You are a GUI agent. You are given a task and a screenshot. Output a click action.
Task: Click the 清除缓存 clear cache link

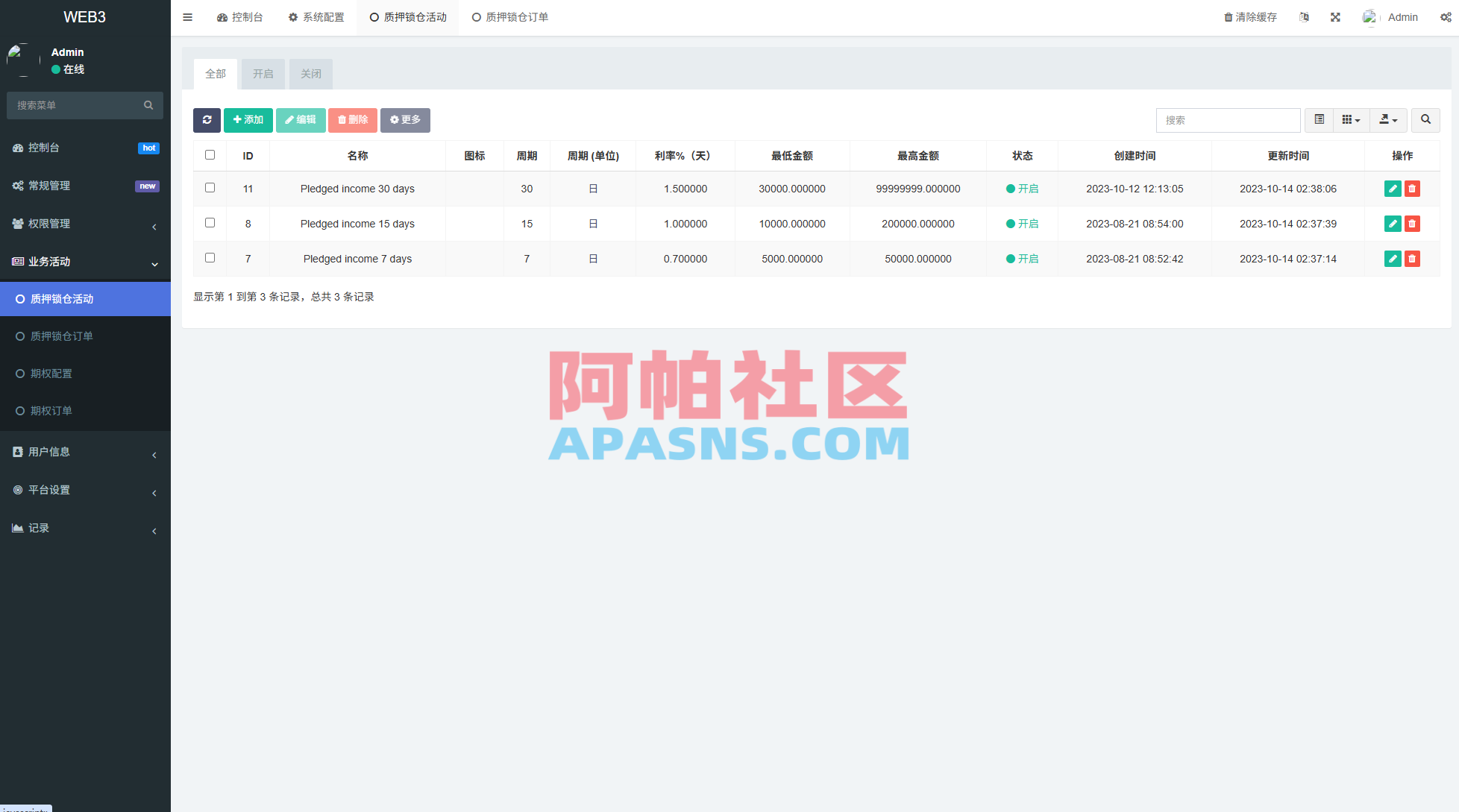(x=1250, y=17)
